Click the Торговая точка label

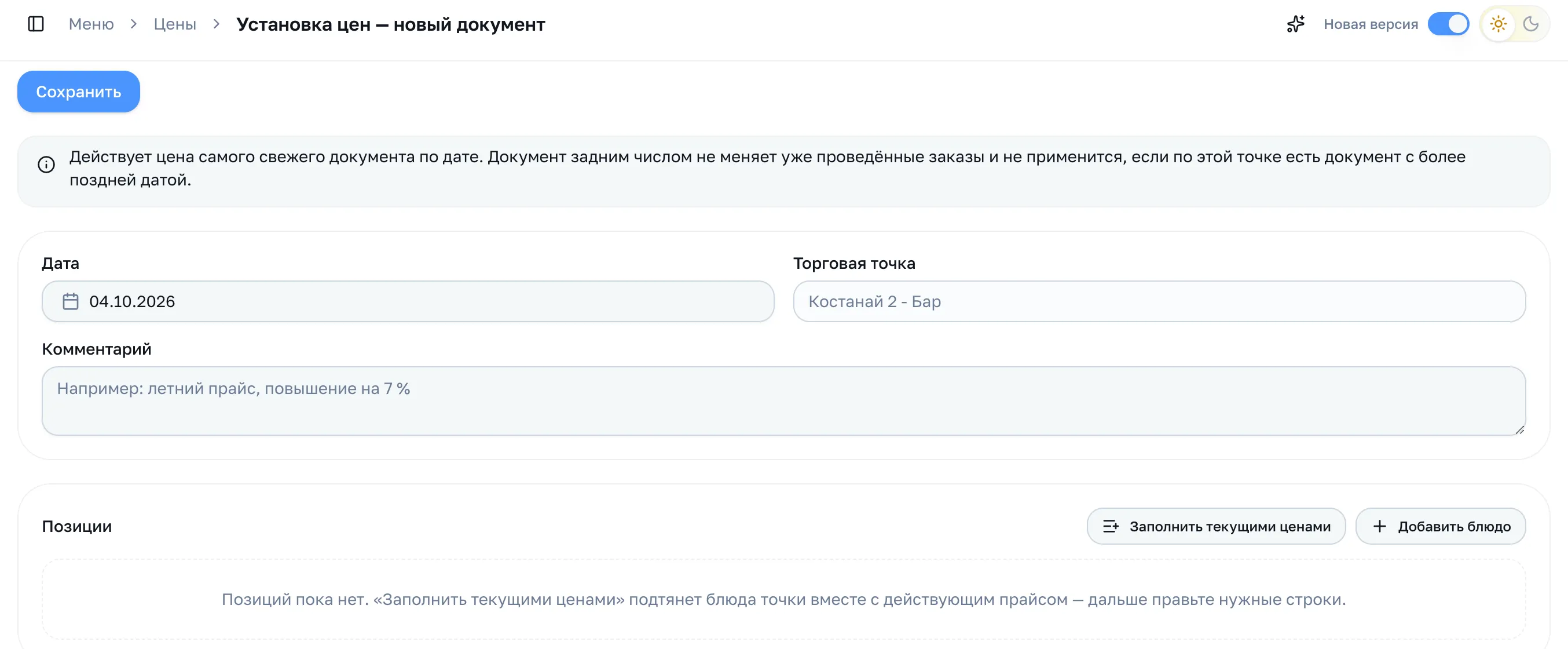click(x=853, y=263)
